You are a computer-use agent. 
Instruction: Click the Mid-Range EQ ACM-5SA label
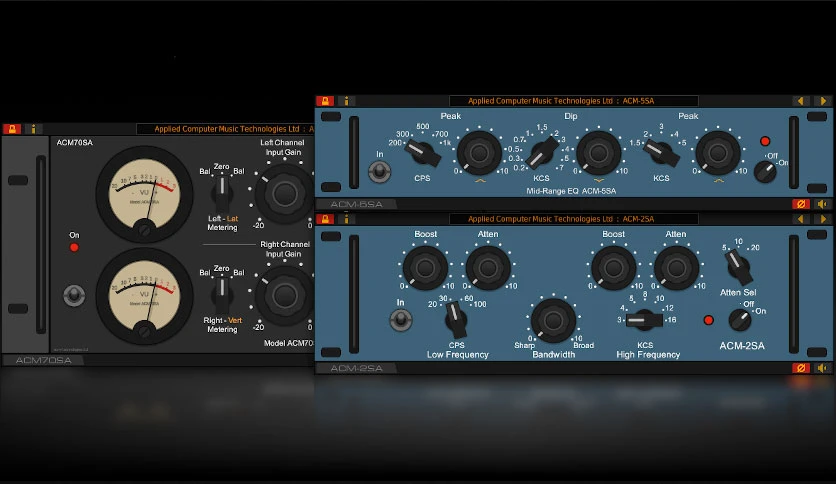pyautogui.click(x=571, y=191)
